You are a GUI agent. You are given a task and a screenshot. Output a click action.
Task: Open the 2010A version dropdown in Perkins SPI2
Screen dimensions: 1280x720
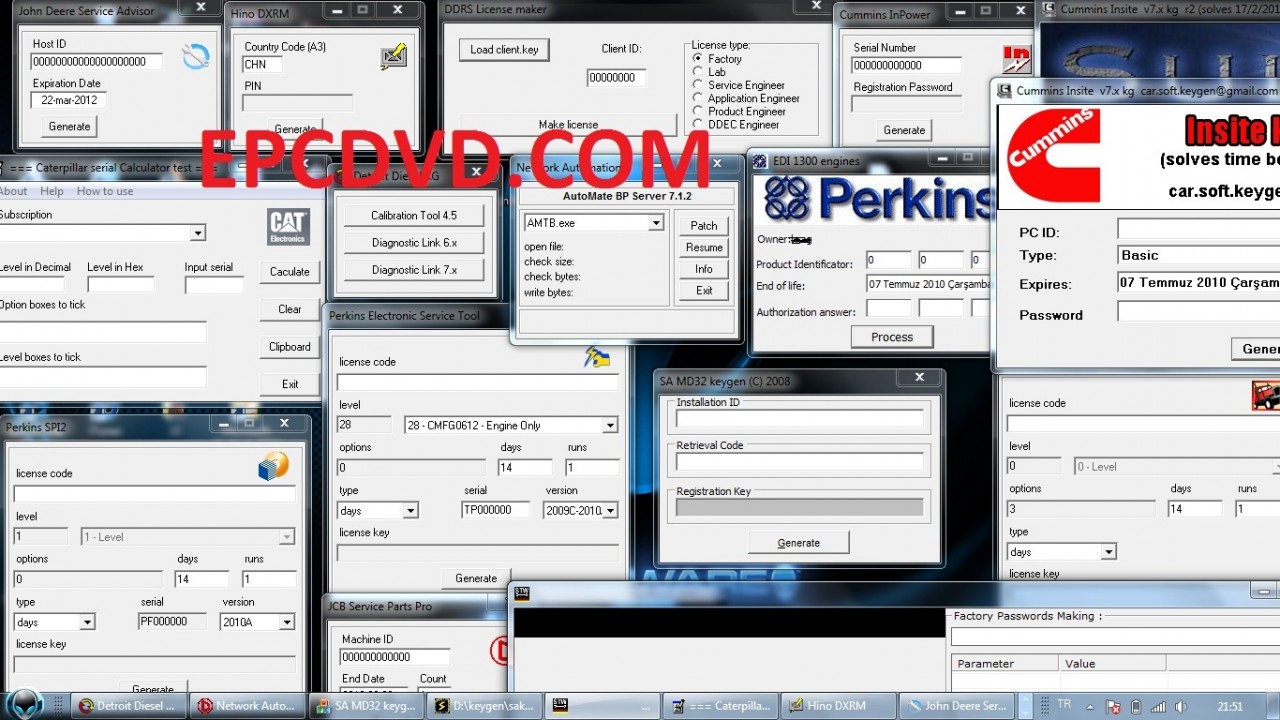coord(287,622)
